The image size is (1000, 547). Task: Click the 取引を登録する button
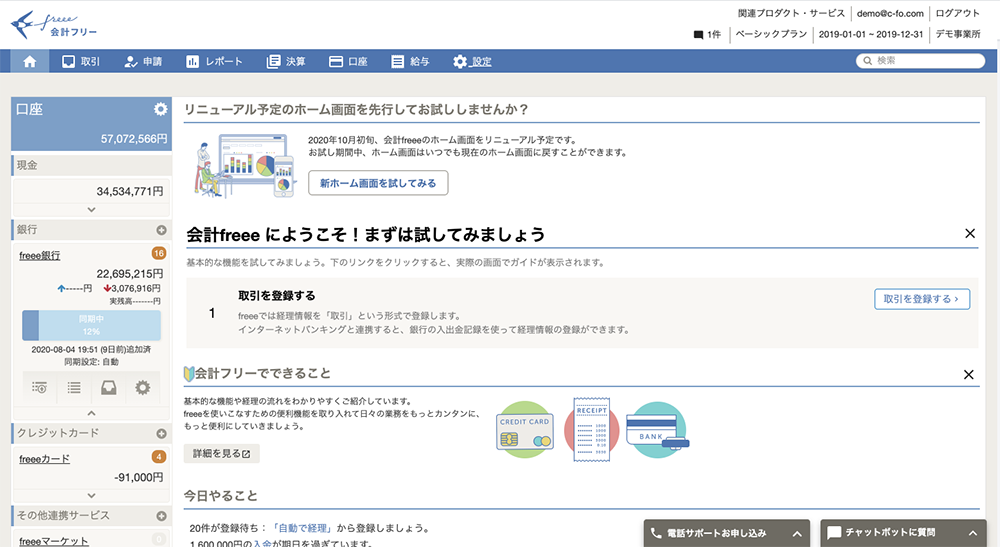point(921,298)
